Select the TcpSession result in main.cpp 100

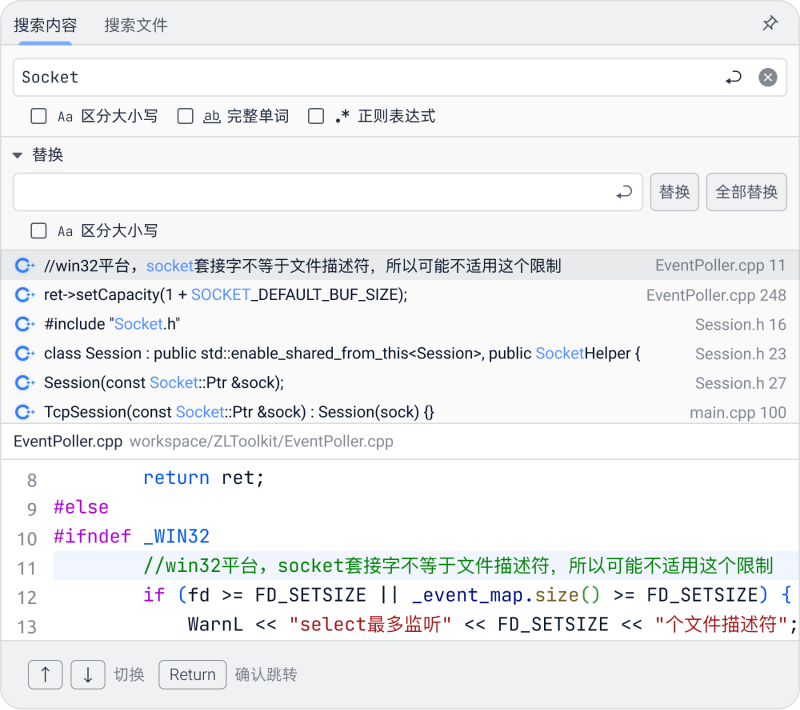pyautogui.click(x=400, y=412)
